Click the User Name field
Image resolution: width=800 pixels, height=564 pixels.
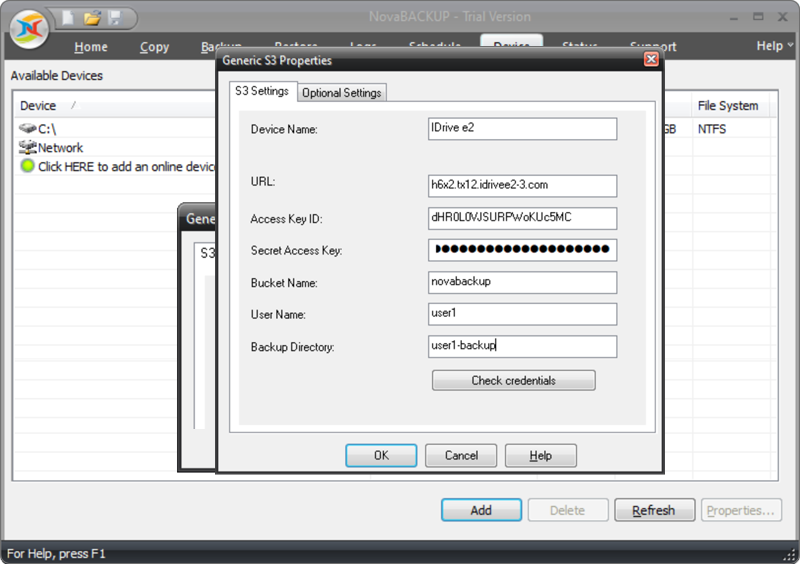pos(522,314)
